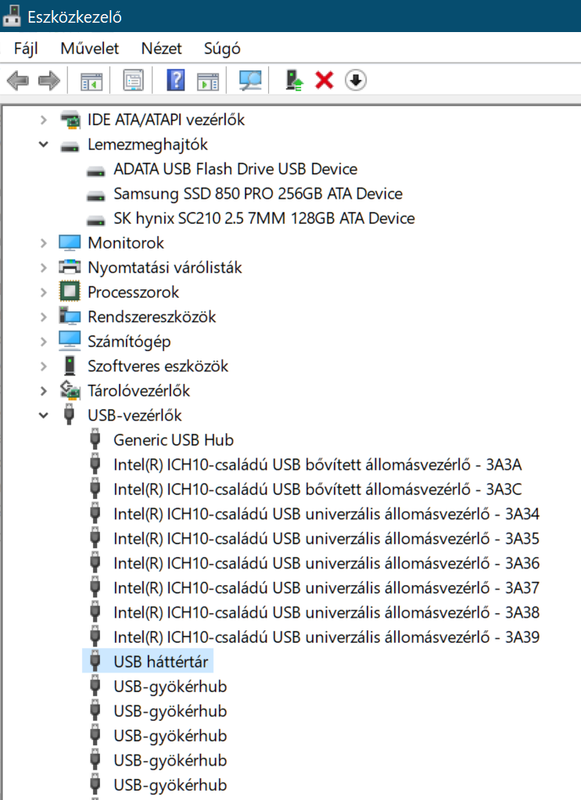Image resolution: width=581 pixels, height=800 pixels.
Task: Expand the Rendszereszközök node
Action: (x=44, y=317)
